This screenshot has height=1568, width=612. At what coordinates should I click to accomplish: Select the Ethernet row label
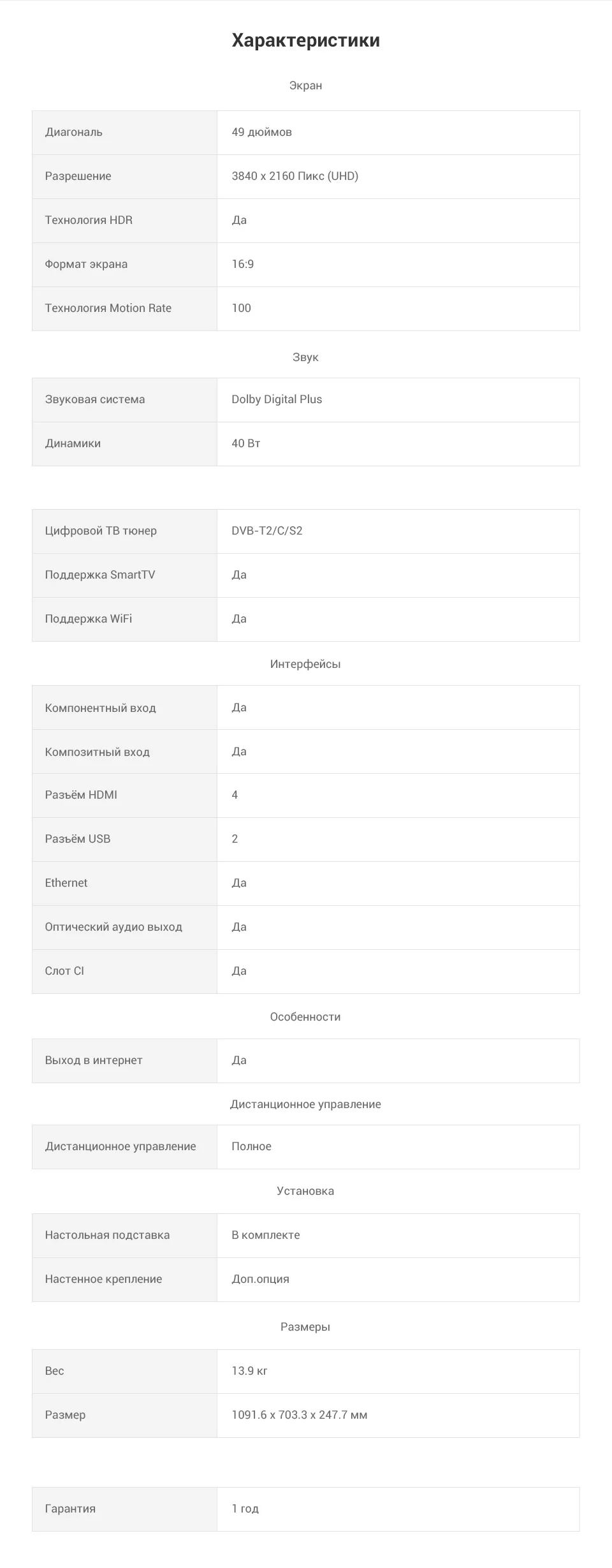[66, 883]
